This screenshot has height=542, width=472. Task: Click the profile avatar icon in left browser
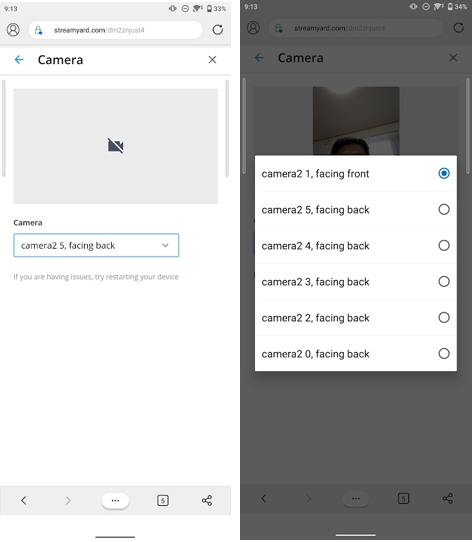(x=13, y=30)
